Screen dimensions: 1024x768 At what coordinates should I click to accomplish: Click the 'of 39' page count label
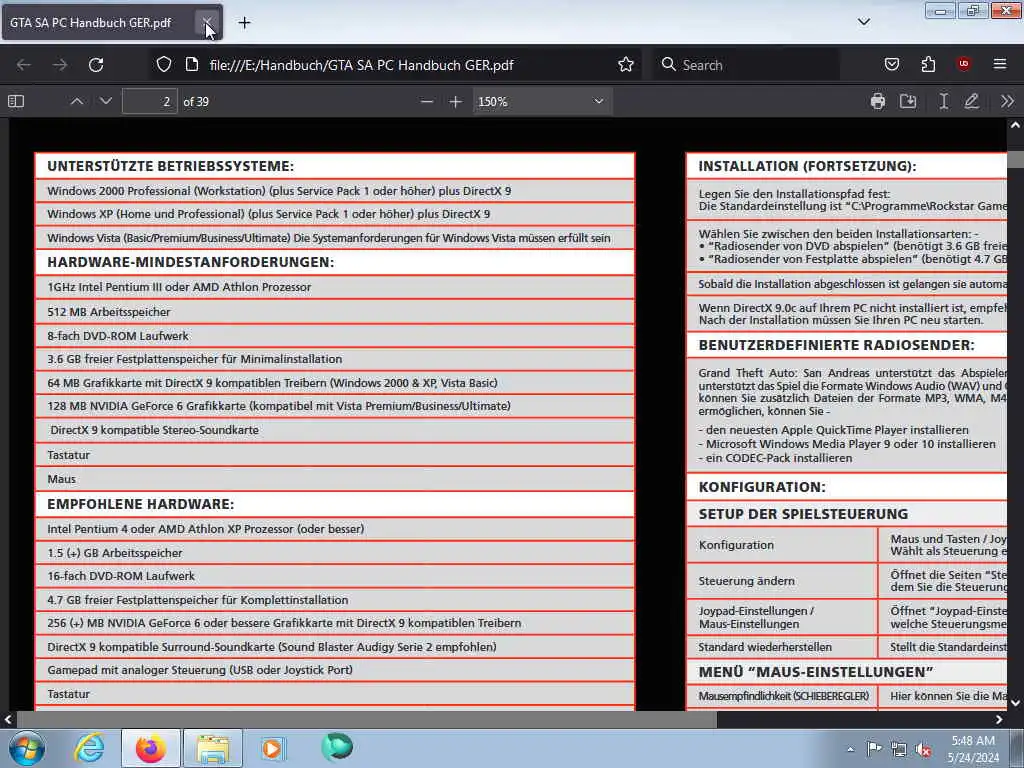tap(196, 101)
